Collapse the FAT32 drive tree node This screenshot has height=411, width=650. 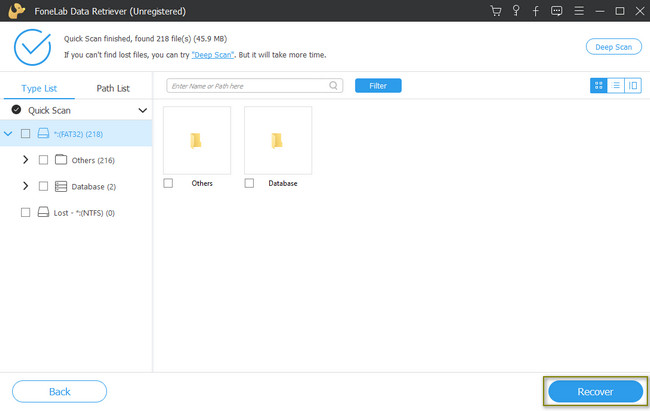pos(8,134)
